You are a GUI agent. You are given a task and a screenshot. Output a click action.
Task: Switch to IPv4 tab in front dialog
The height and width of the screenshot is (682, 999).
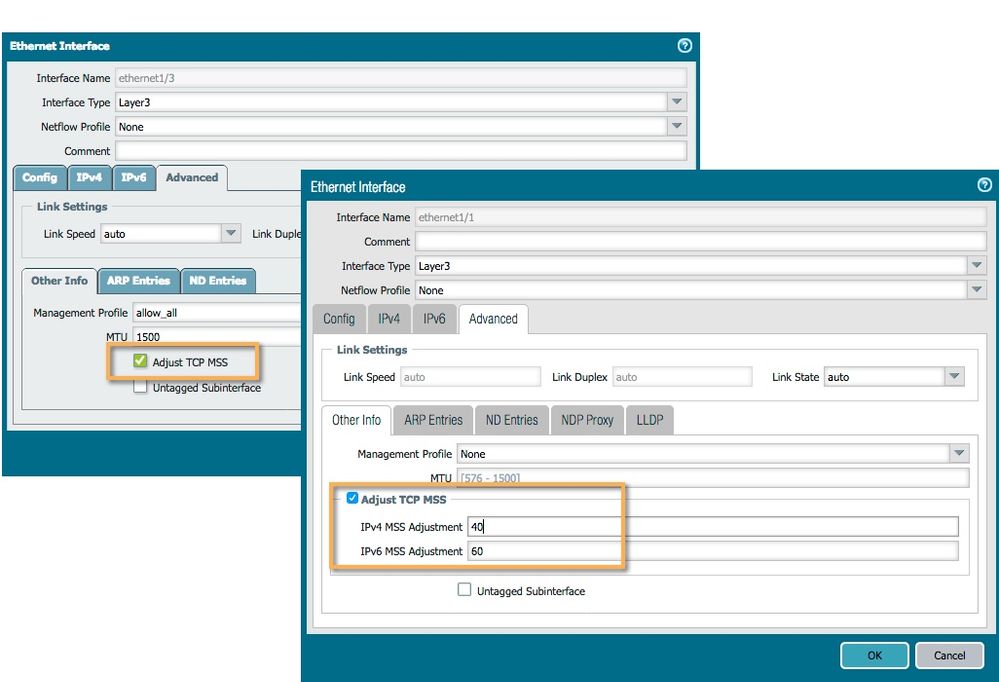[389, 319]
